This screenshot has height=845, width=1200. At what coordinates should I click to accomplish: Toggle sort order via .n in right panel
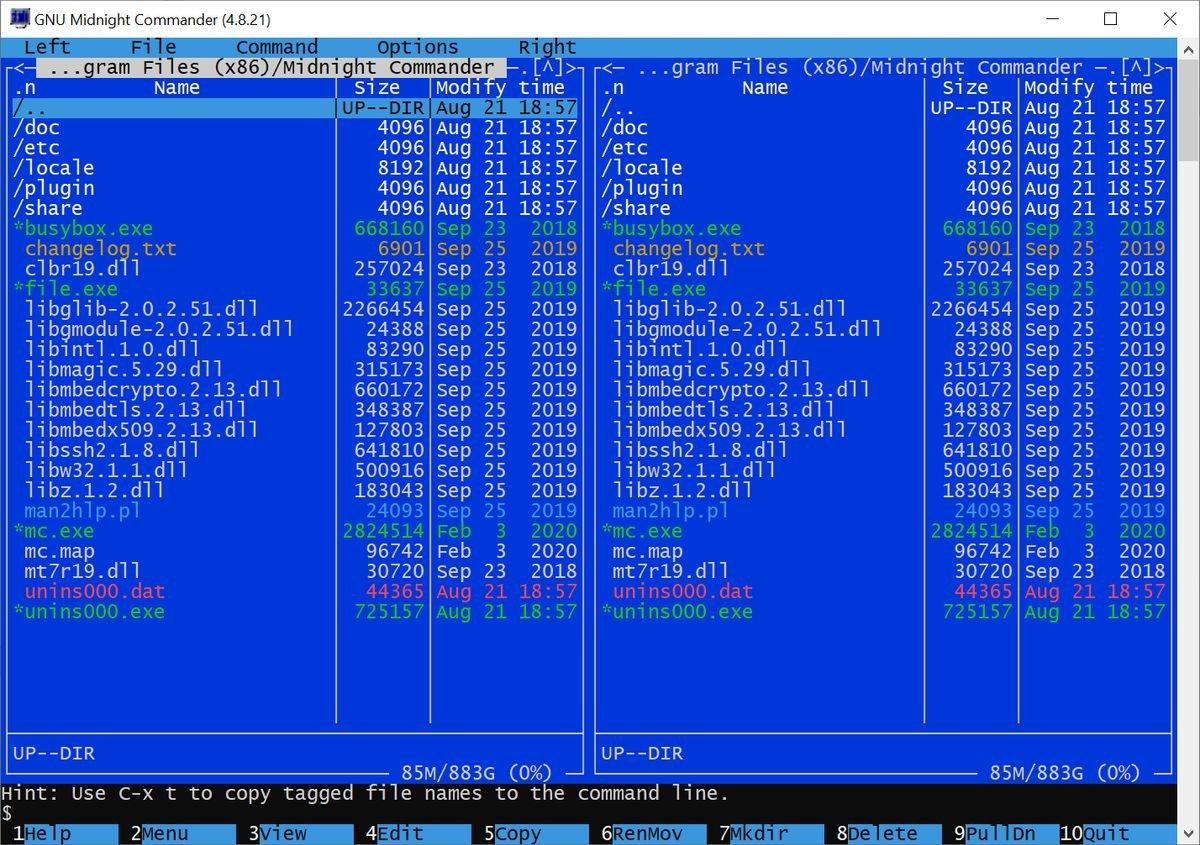[612, 87]
